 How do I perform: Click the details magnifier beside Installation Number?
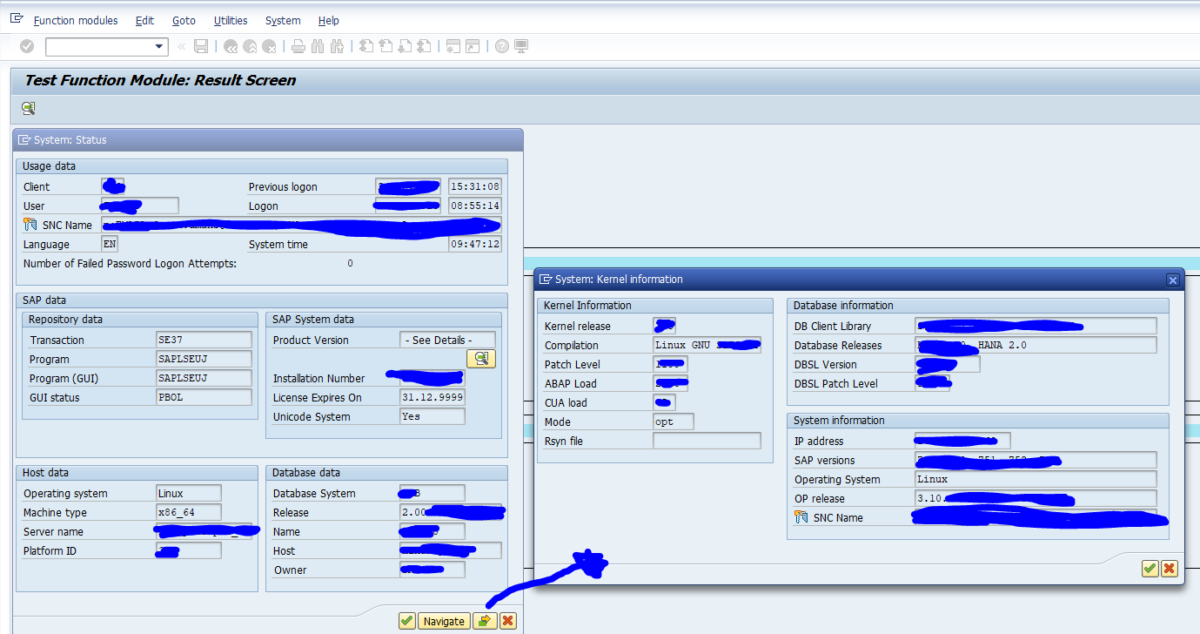click(x=481, y=358)
